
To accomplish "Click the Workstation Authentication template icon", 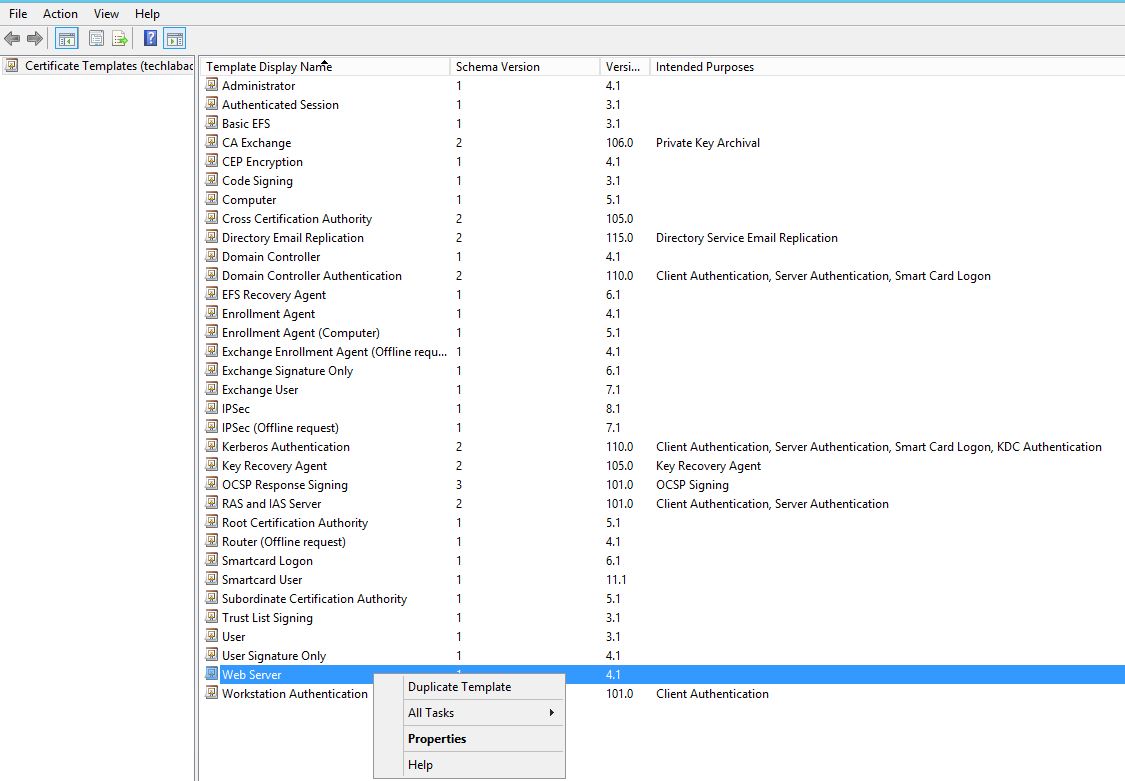I will click(212, 693).
